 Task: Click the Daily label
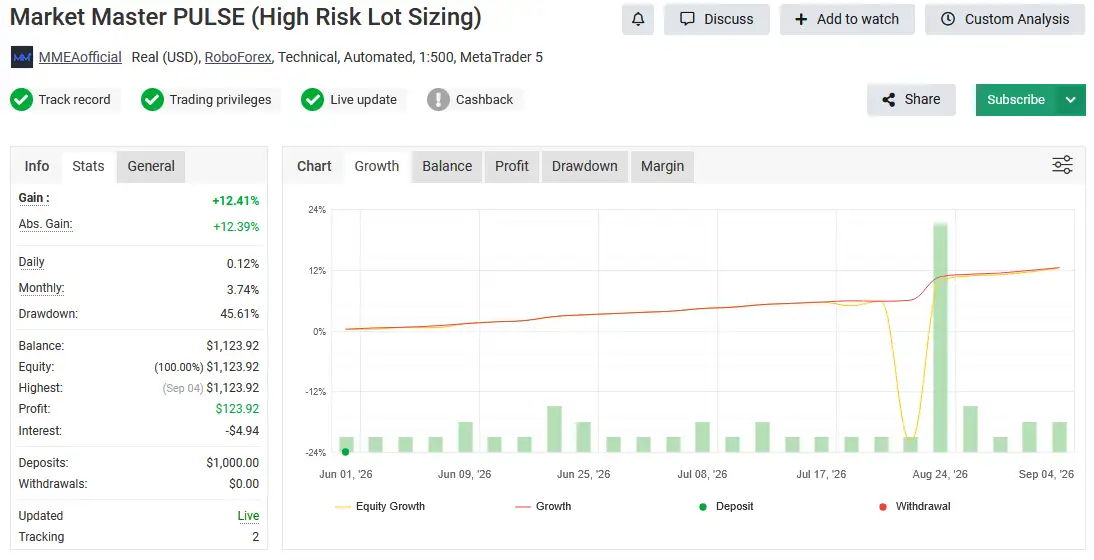click(31, 262)
